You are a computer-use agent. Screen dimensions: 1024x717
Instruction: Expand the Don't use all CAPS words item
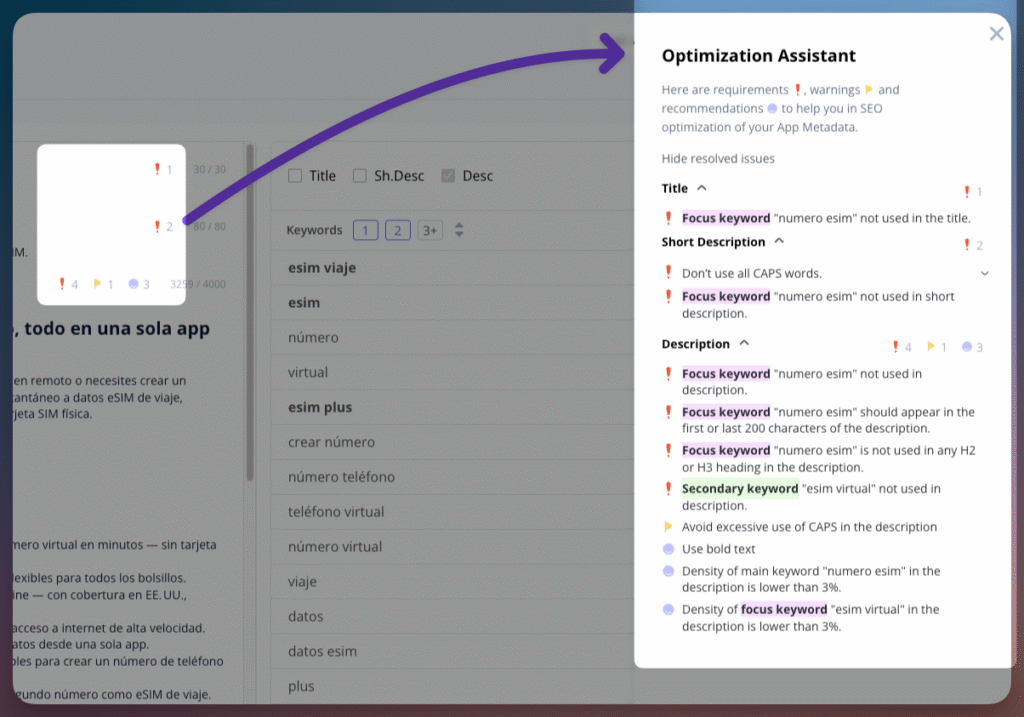[x=984, y=273]
